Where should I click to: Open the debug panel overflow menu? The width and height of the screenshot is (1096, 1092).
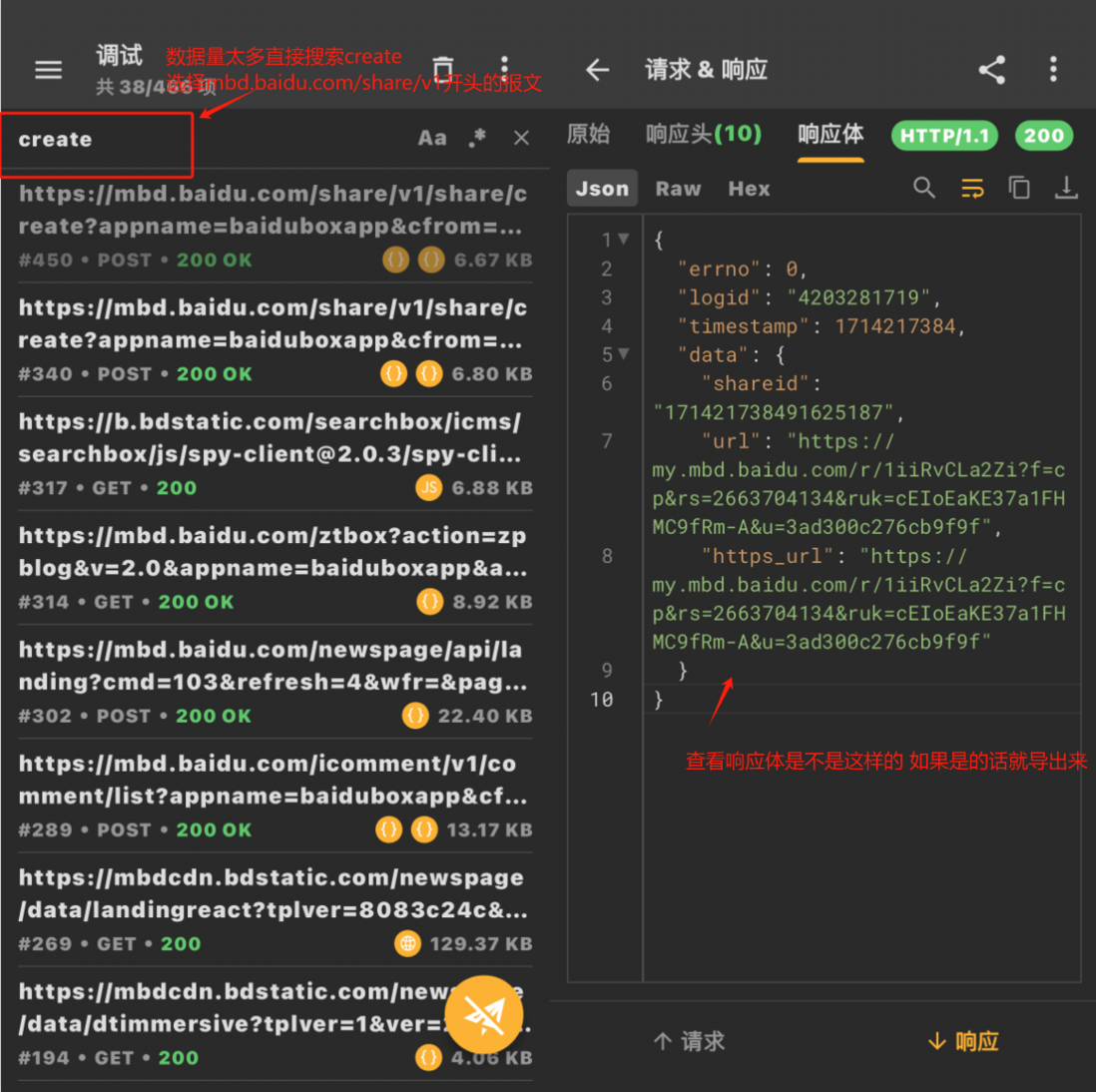(504, 69)
